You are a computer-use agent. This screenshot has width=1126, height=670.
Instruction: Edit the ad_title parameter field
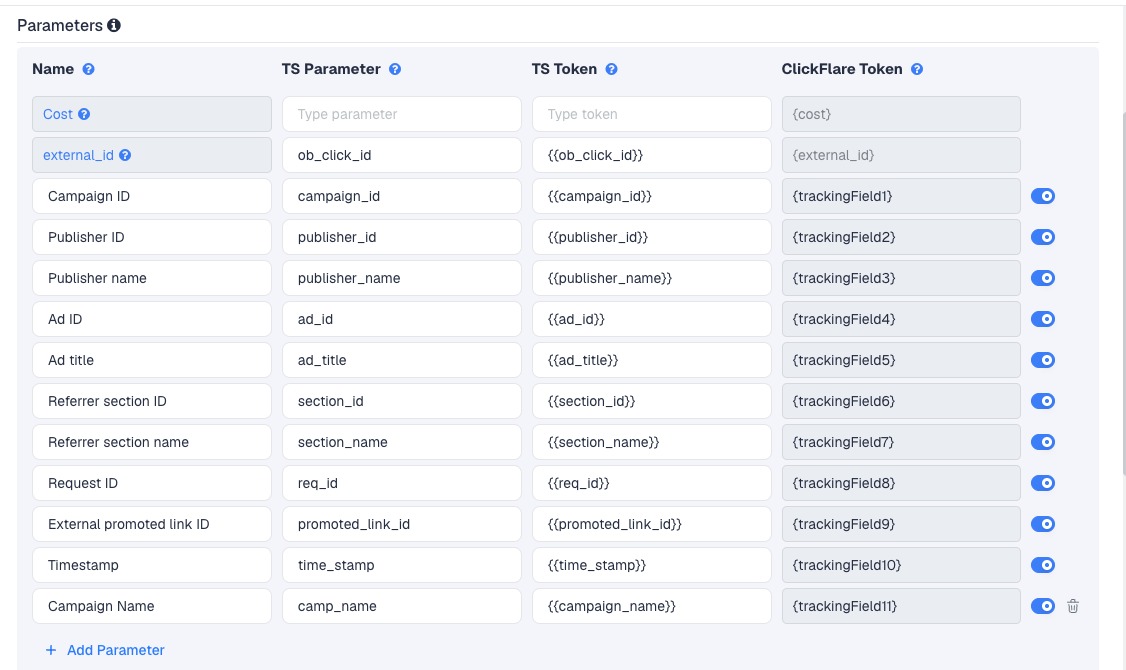tap(401, 360)
